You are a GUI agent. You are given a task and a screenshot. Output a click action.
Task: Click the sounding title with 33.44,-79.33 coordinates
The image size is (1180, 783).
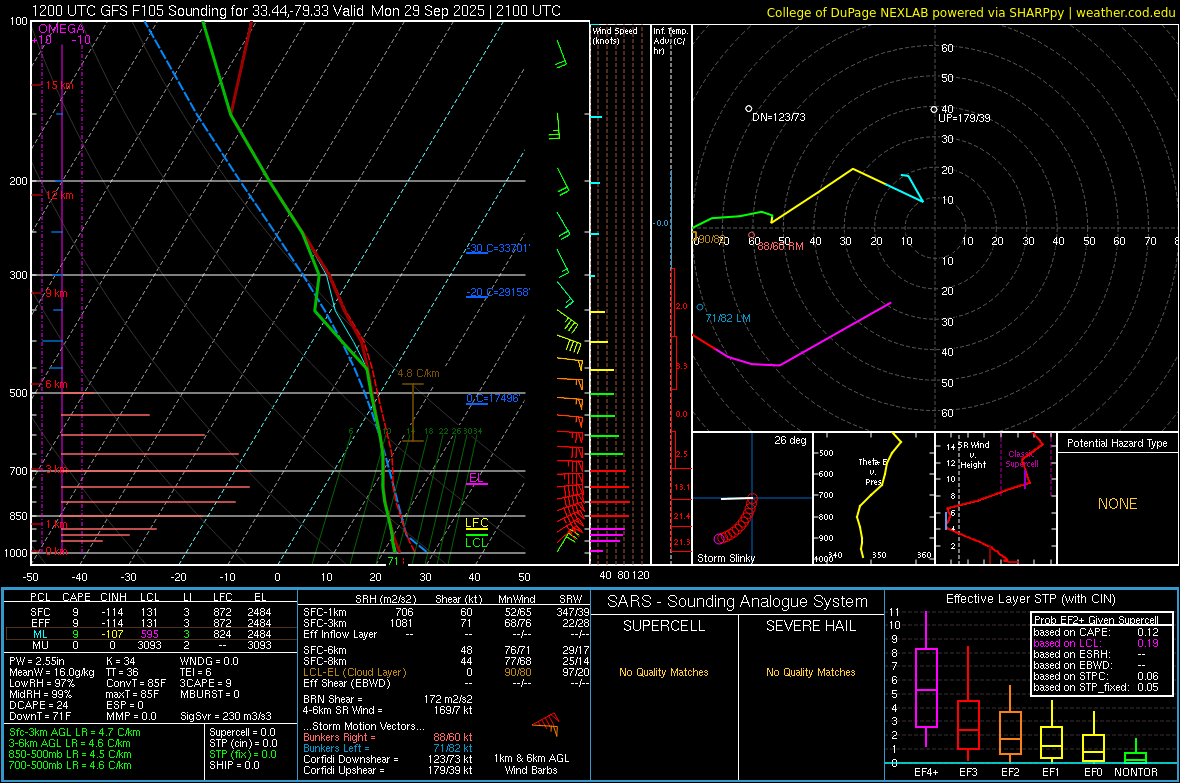[x=296, y=11]
